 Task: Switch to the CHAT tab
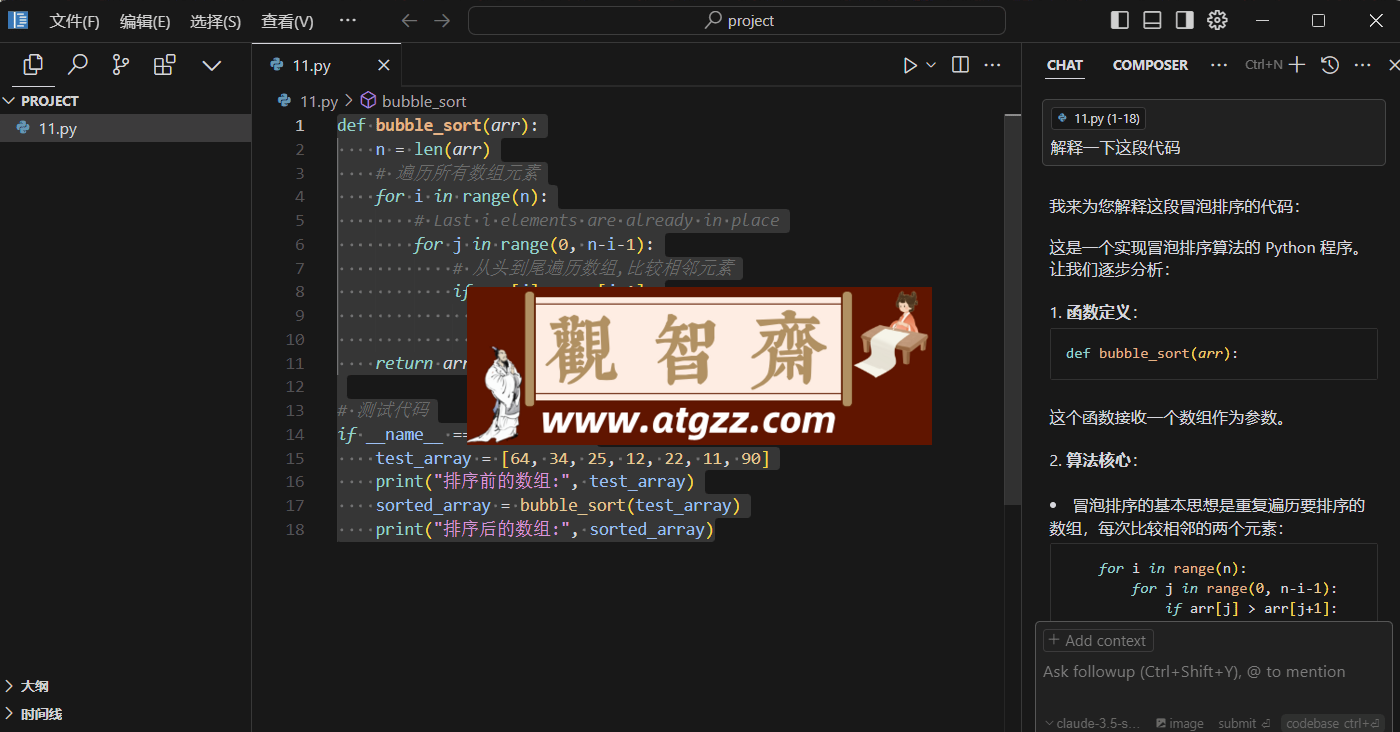1065,65
